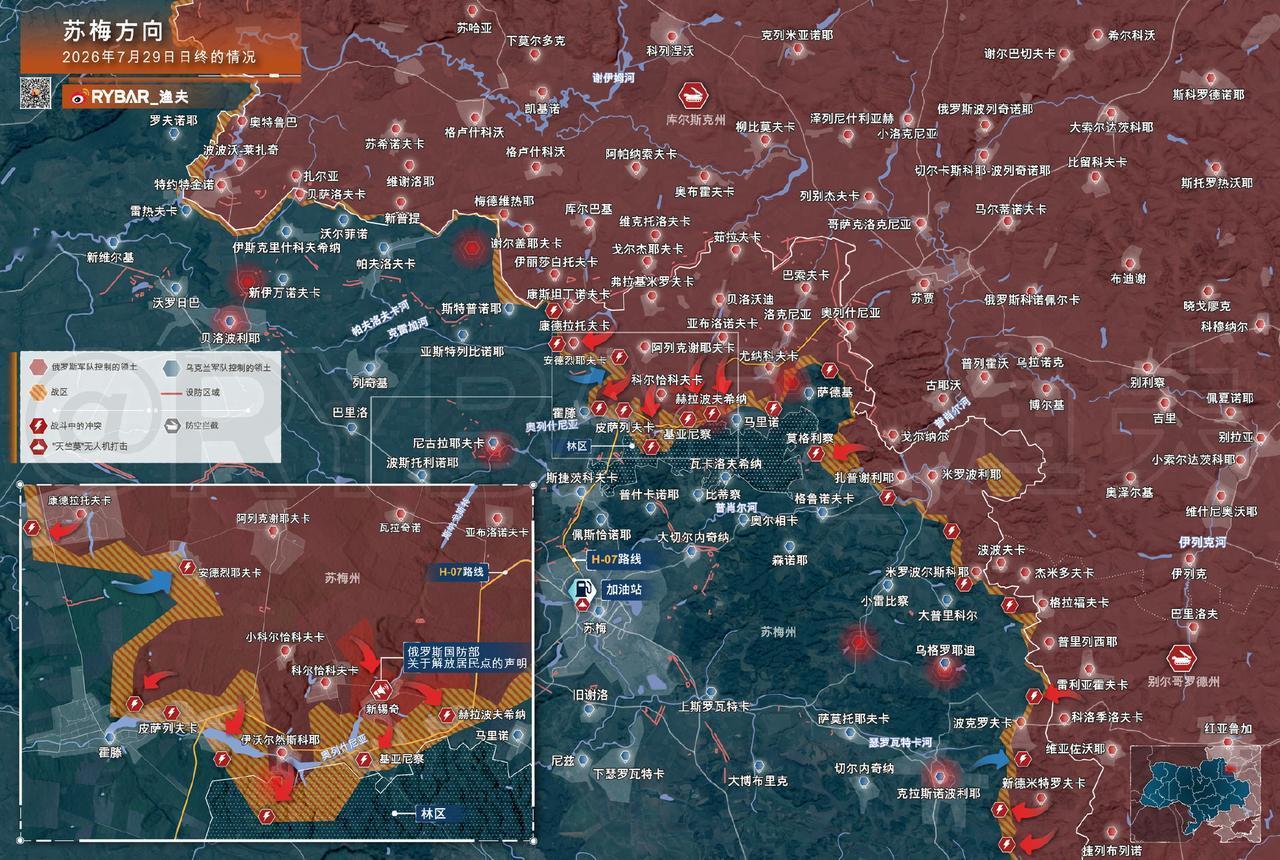Click the blue hexagon legend icon for 乌克兰军队控制的领土
Viewport: 1280px width, 860px height.
point(170,367)
